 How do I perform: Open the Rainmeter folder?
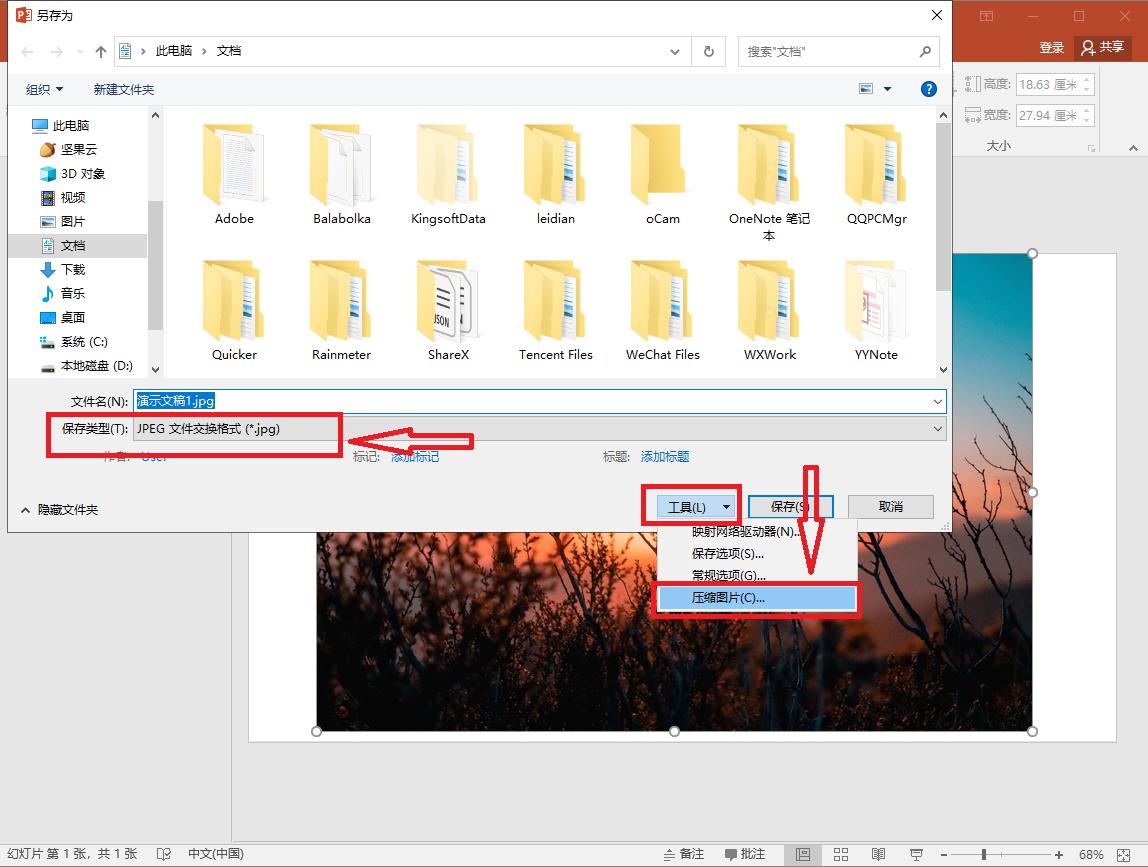point(341,310)
